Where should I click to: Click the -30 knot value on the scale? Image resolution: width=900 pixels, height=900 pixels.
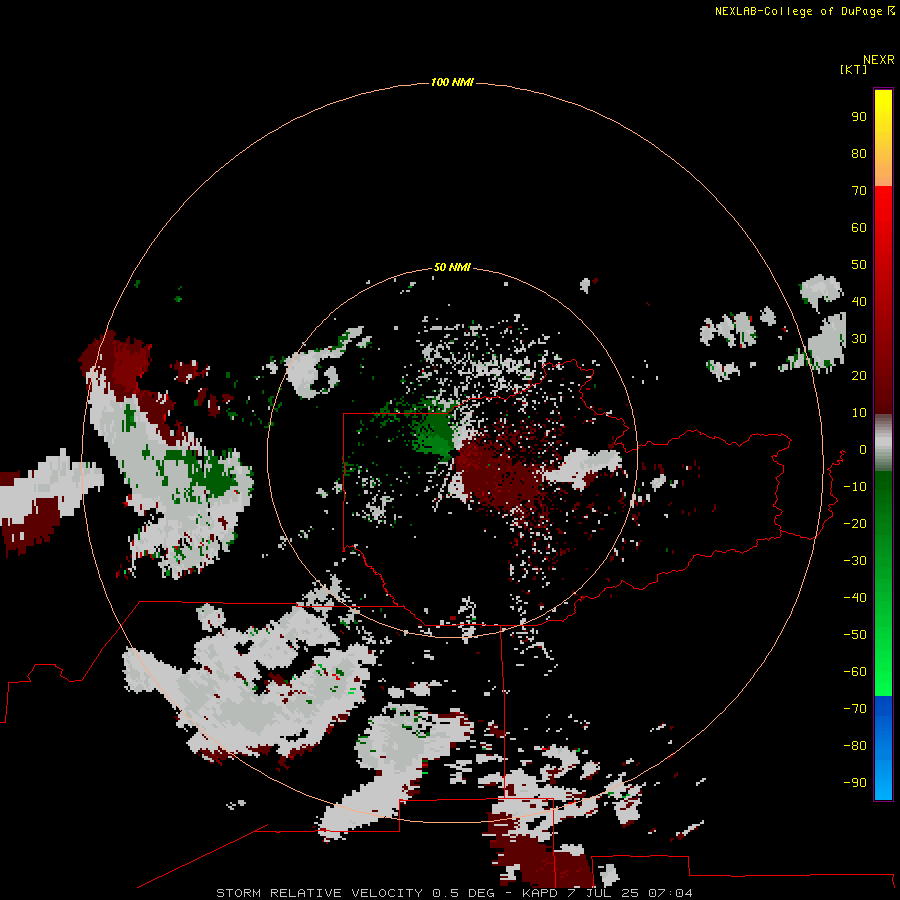pos(855,561)
